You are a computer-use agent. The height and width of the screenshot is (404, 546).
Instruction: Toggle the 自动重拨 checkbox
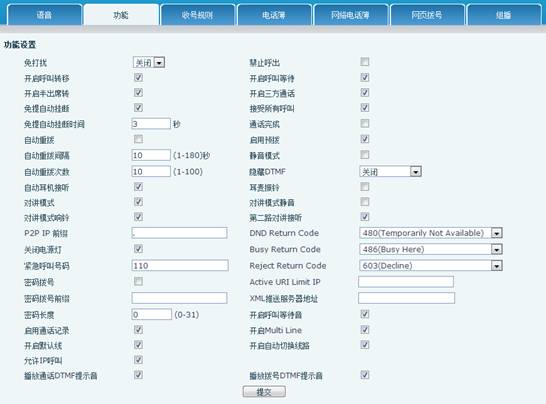point(138,139)
